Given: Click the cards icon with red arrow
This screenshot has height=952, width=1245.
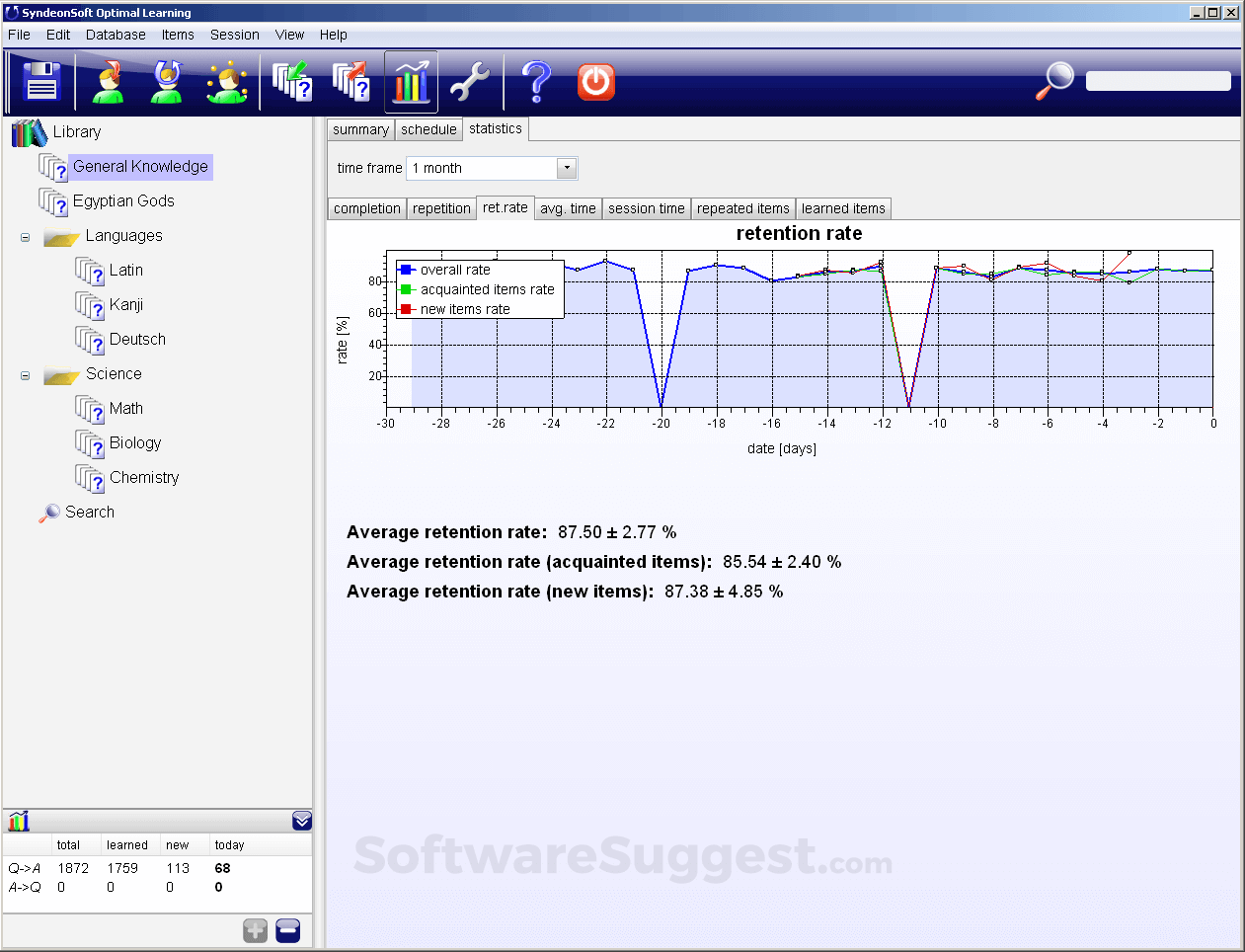Looking at the screenshot, I should (x=350, y=82).
